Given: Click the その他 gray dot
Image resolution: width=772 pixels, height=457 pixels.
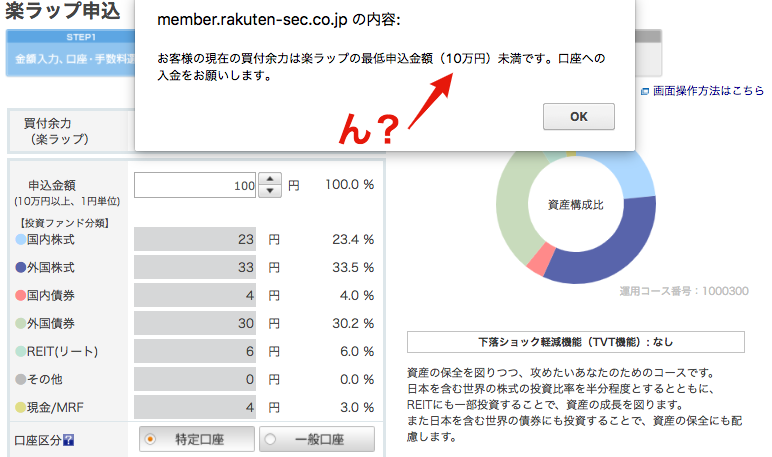Looking at the screenshot, I should click(21, 379).
